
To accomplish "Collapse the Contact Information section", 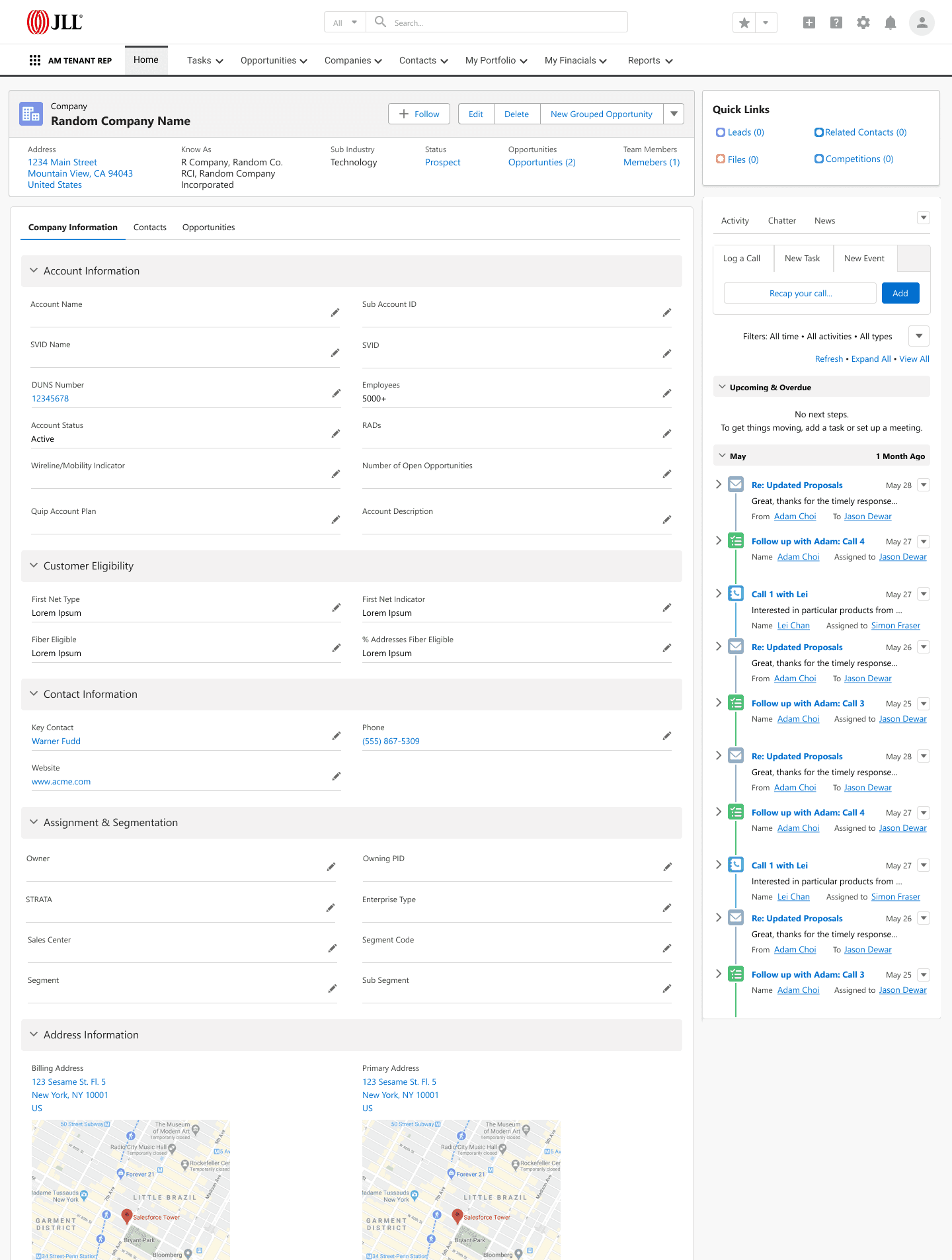I will tap(34, 694).
